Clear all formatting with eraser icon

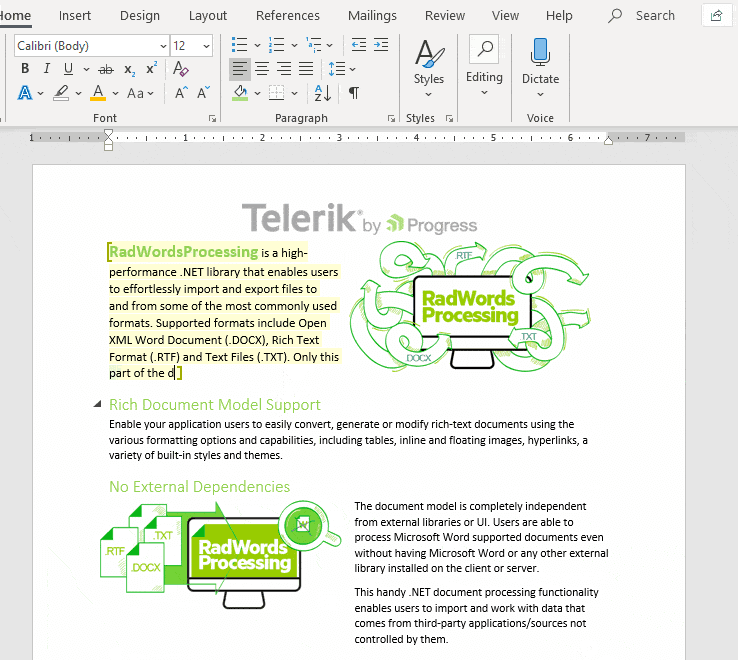point(181,69)
